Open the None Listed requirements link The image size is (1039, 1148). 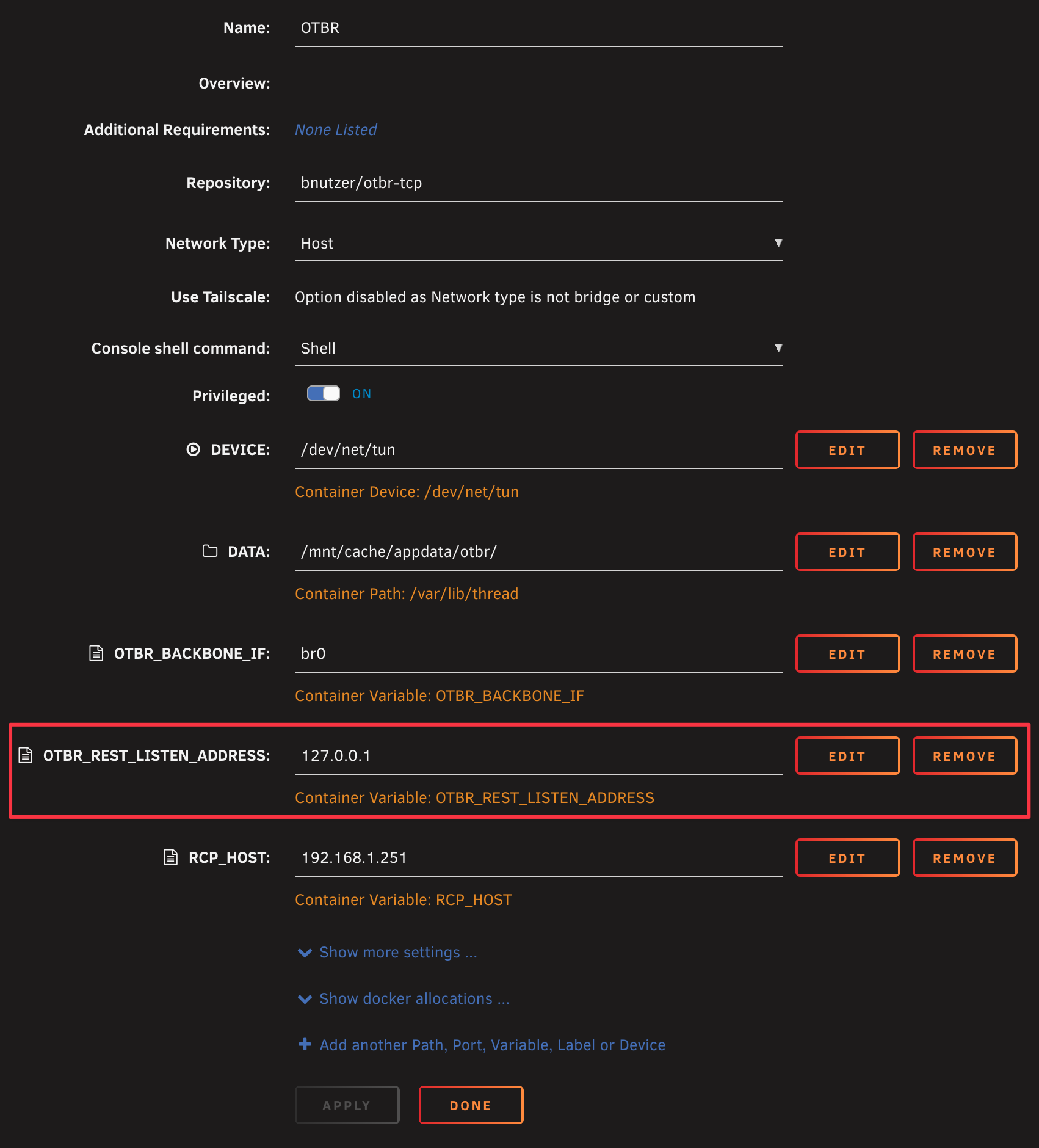[x=336, y=130]
